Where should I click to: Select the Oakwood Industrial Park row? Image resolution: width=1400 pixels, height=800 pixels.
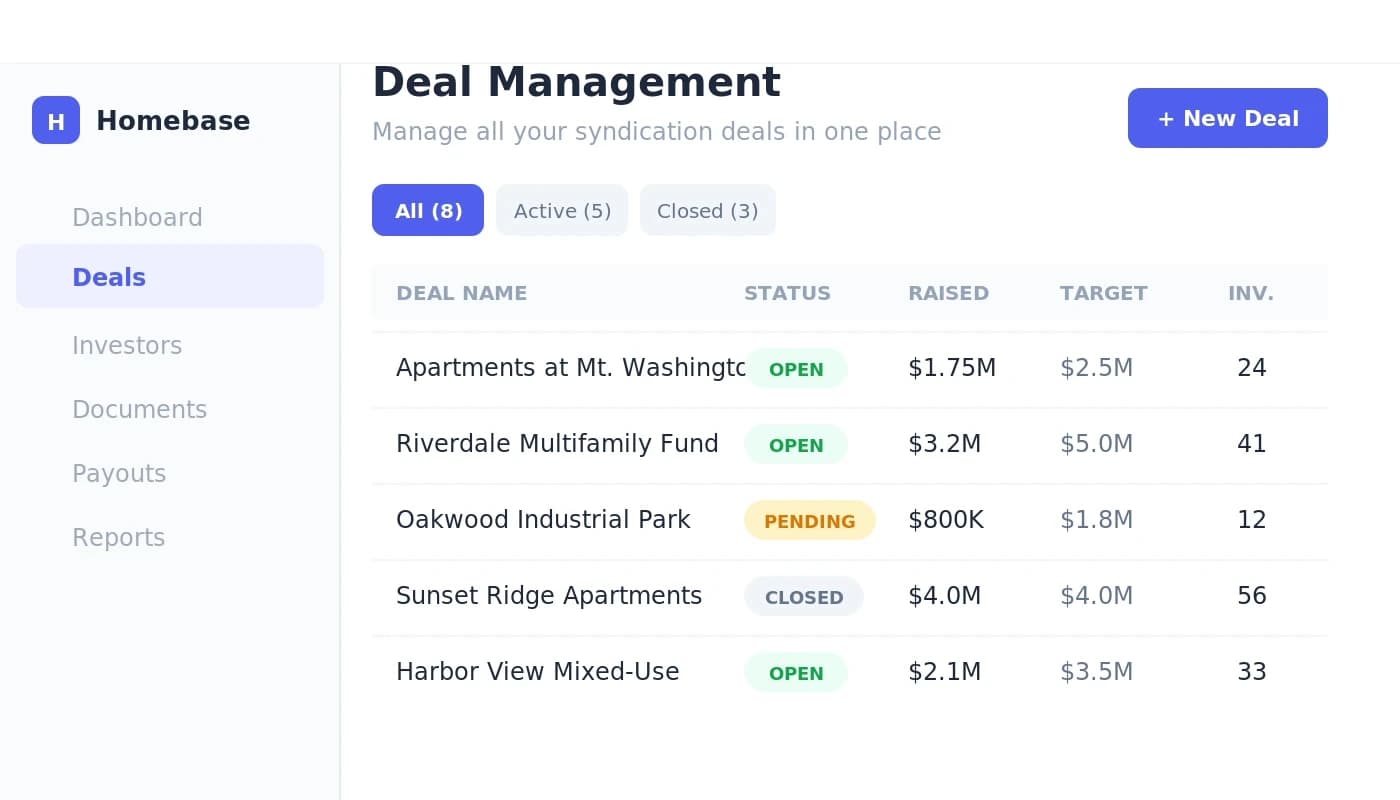544,519
